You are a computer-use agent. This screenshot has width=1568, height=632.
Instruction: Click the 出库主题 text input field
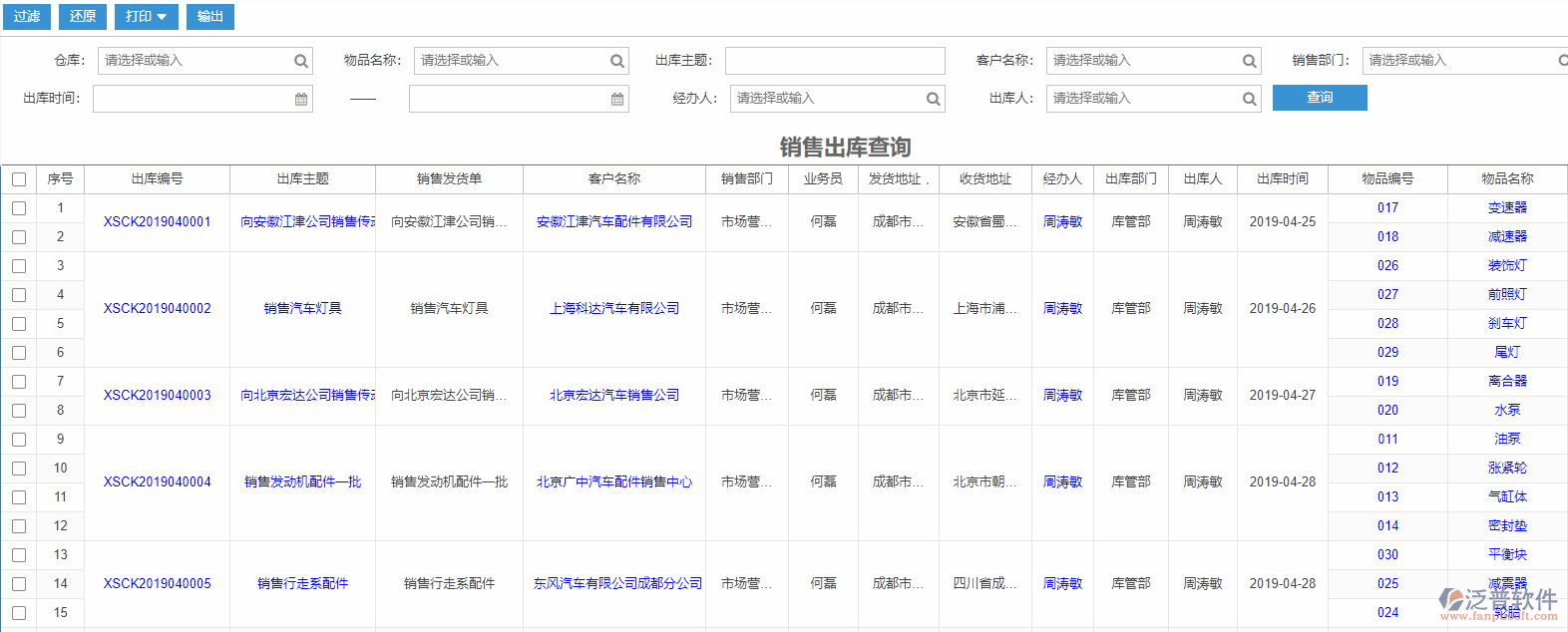(834, 61)
